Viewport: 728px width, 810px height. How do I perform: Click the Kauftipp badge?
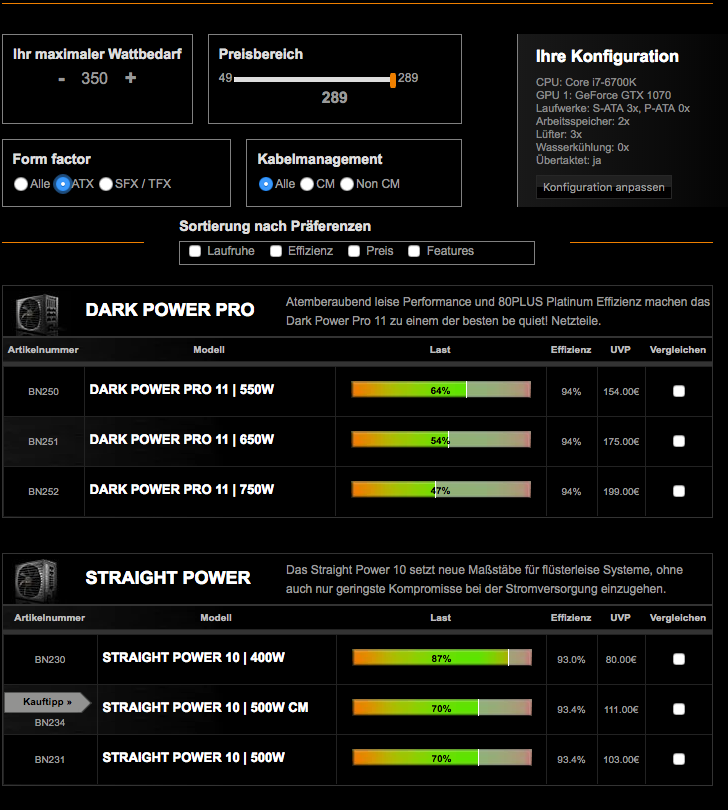coord(48,702)
